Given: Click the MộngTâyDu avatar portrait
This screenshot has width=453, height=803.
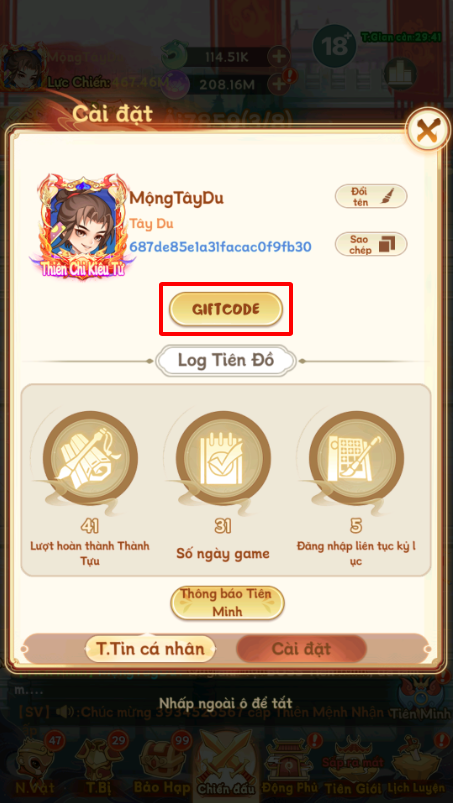Looking at the screenshot, I should pyautogui.click(x=82, y=226).
